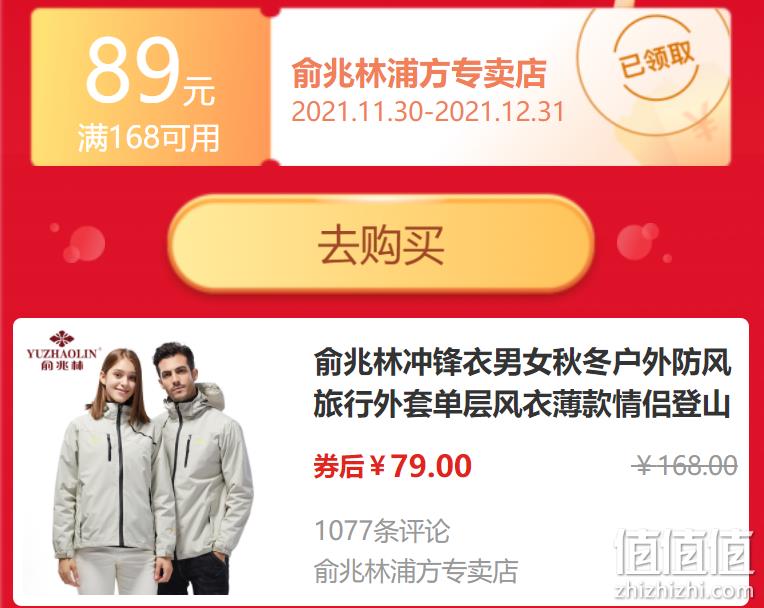The image size is (764, 608).
Task: Tap the 去购买 button
Action: 381,244
